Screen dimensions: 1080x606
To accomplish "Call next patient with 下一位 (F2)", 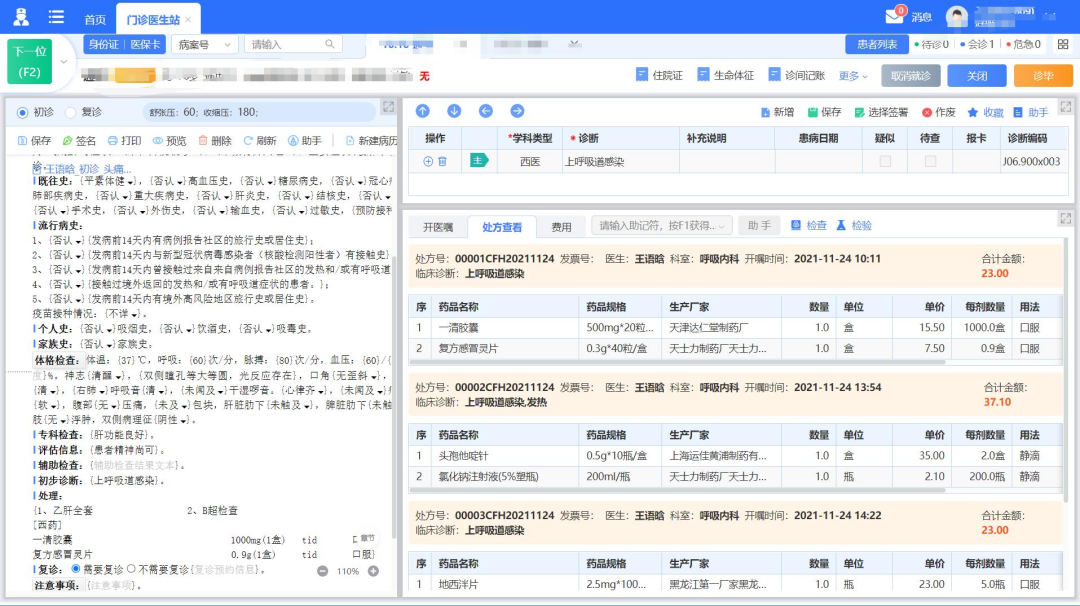I will 30,62.
